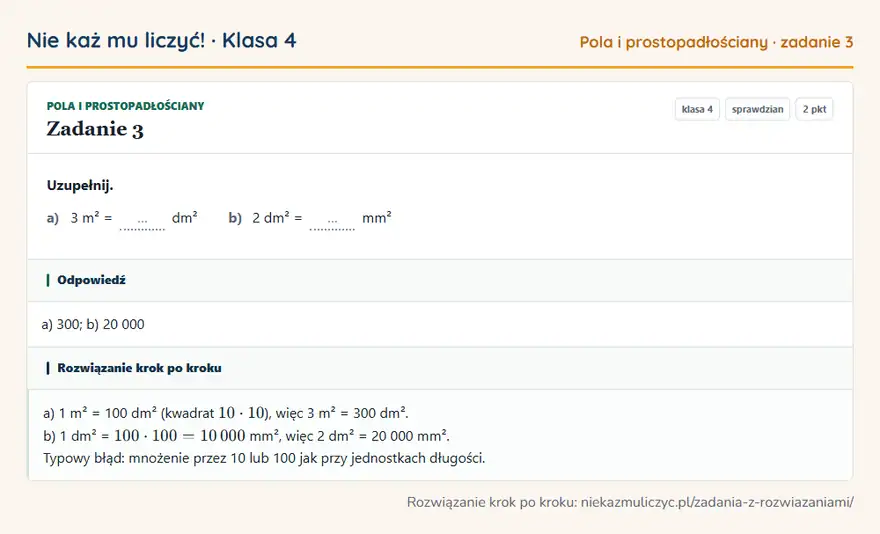Screen dimensions: 880x534
Task: Click the 'klasa 4' tag
Action: pyautogui.click(x=697, y=109)
